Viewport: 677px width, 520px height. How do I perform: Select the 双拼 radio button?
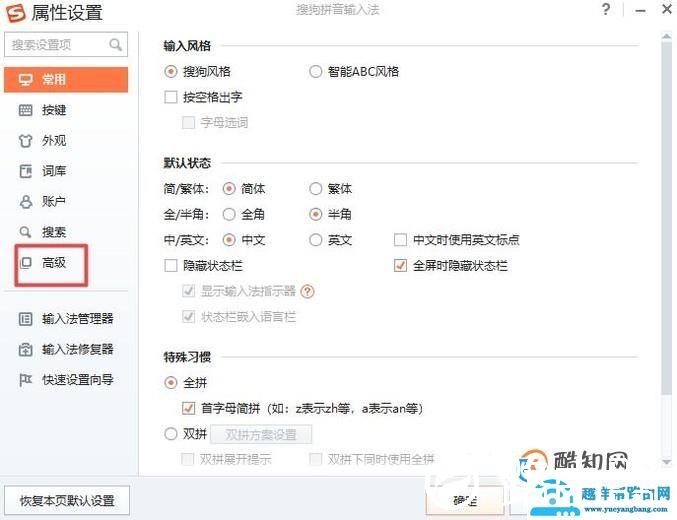(x=171, y=434)
